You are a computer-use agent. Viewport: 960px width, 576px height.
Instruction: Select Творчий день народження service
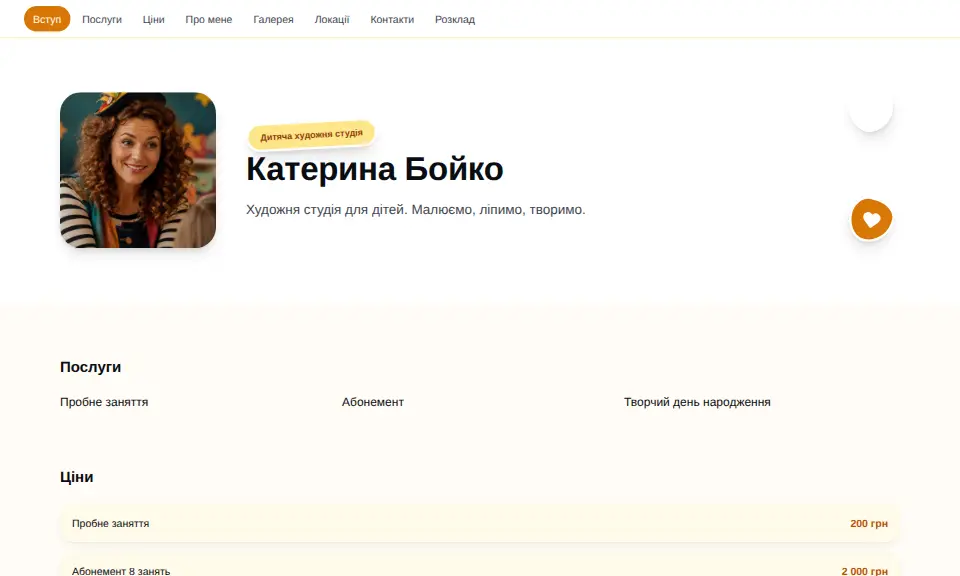(697, 402)
